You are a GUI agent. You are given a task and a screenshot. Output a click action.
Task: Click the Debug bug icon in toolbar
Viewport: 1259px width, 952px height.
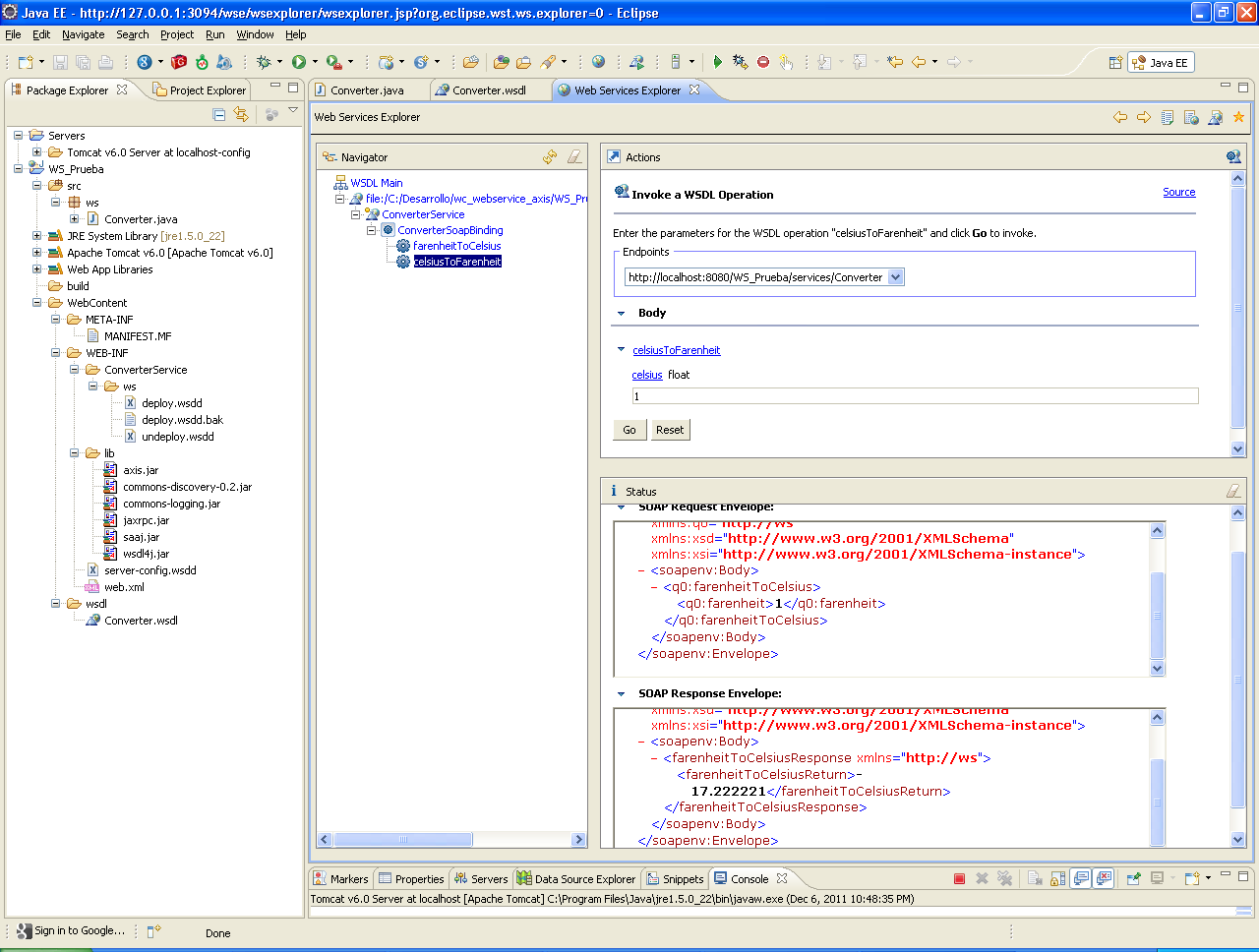[264, 62]
